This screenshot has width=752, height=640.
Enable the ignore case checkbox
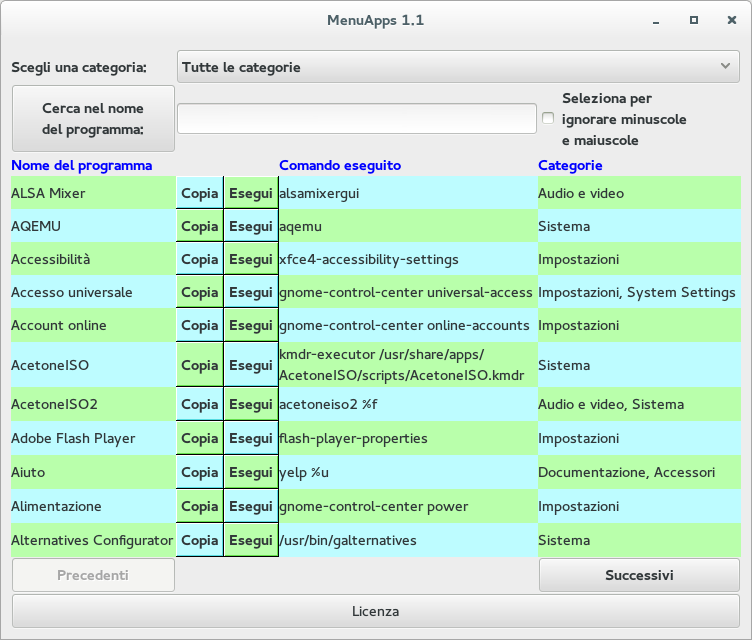click(548, 119)
